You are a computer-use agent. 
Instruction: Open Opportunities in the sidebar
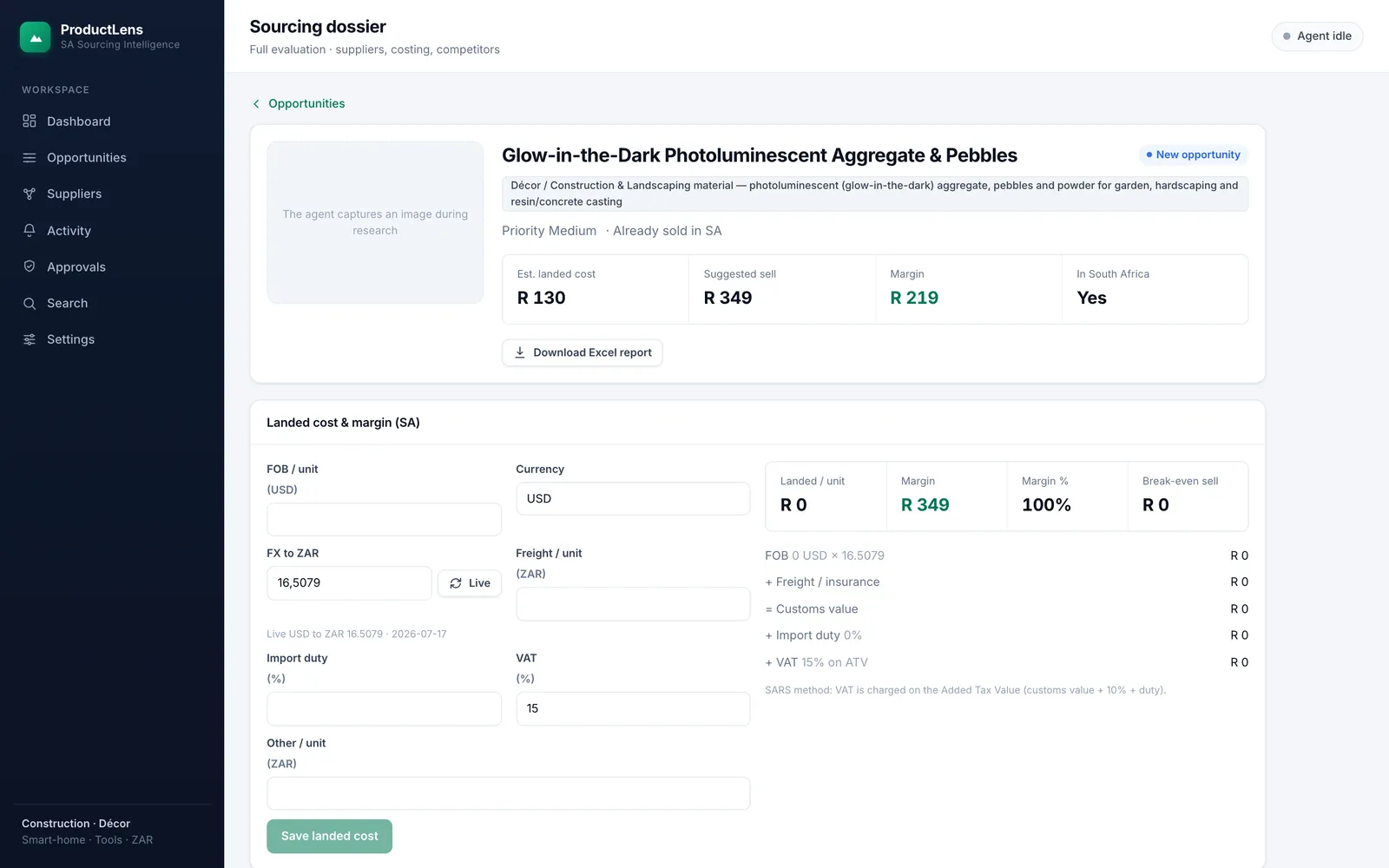[112, 158]
